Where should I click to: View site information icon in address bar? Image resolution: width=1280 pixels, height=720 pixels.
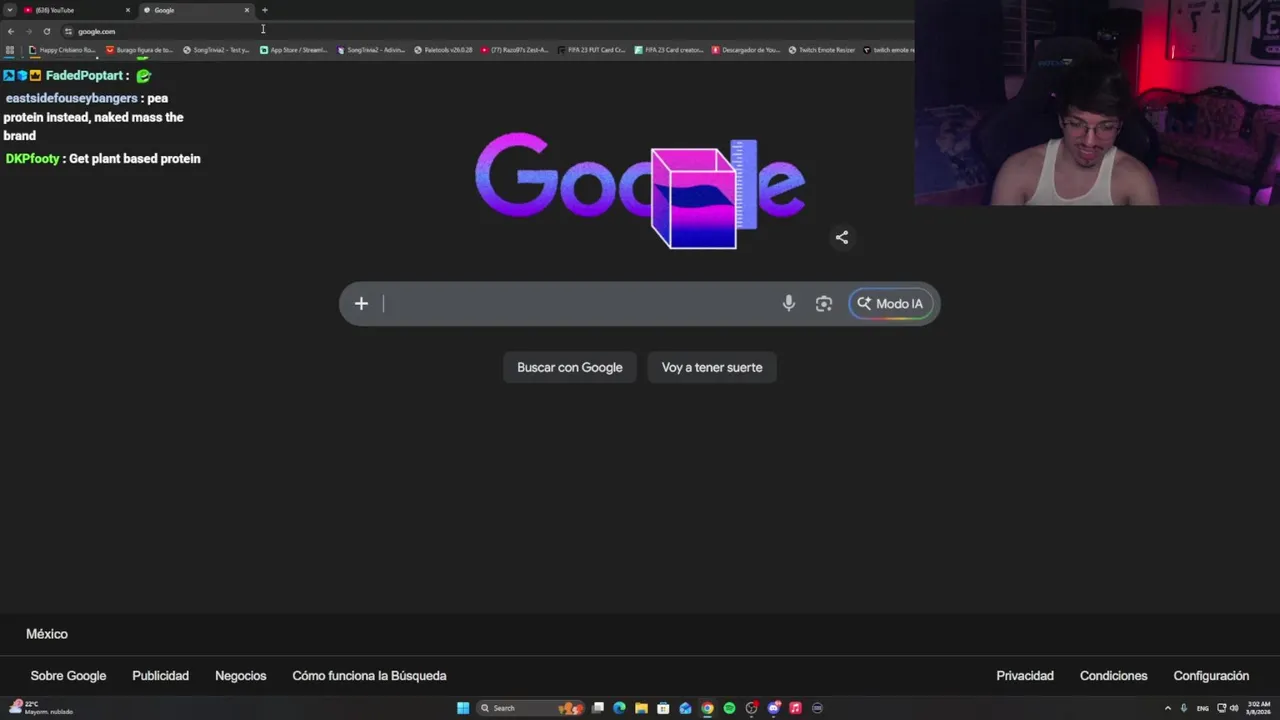pos(68,31)
